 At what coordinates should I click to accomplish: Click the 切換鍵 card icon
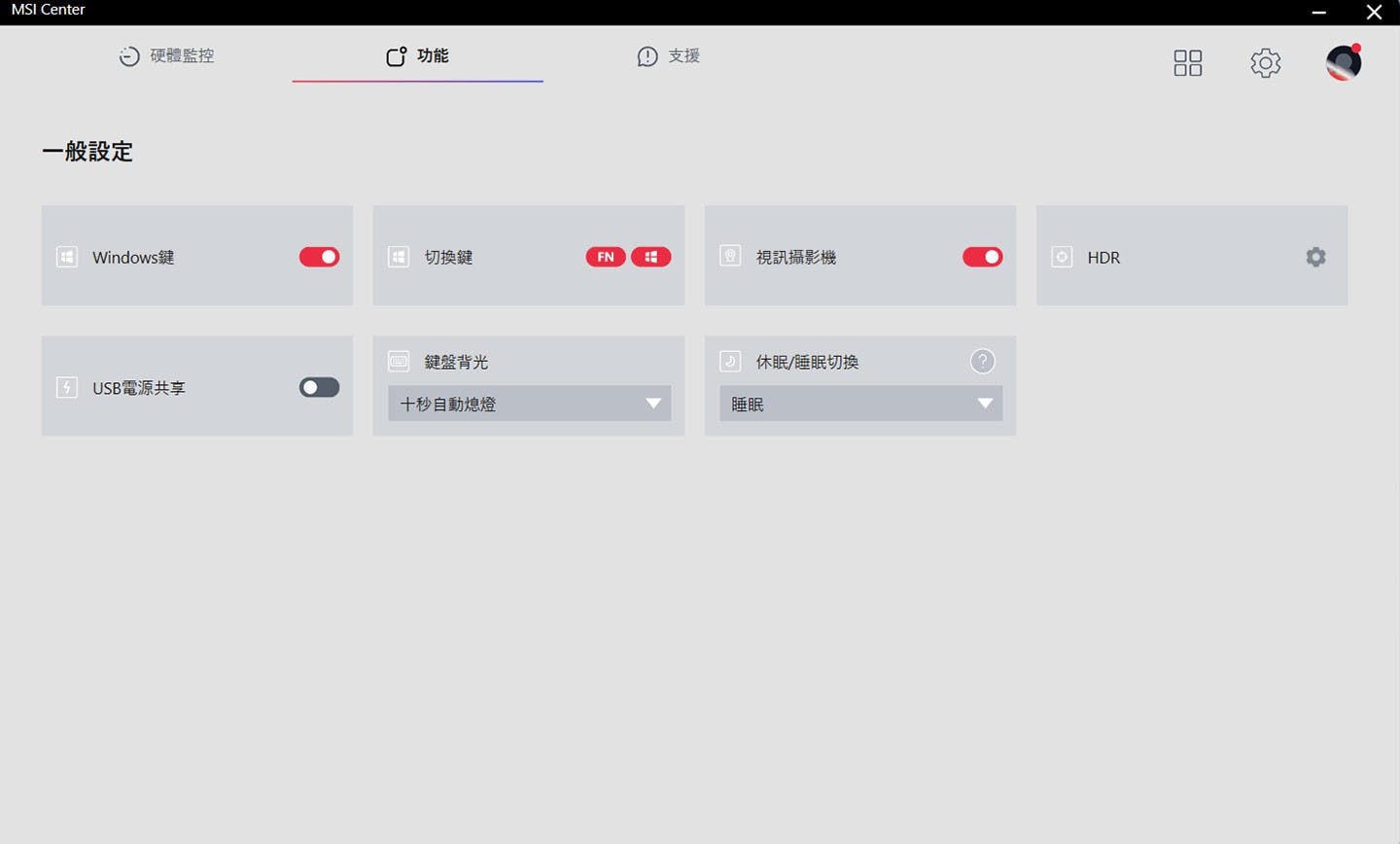coord(399,257)
